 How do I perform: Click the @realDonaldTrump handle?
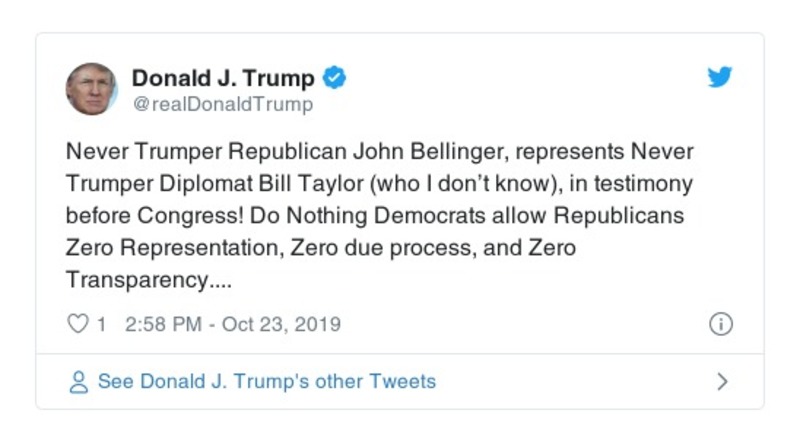tap(222, 104)
